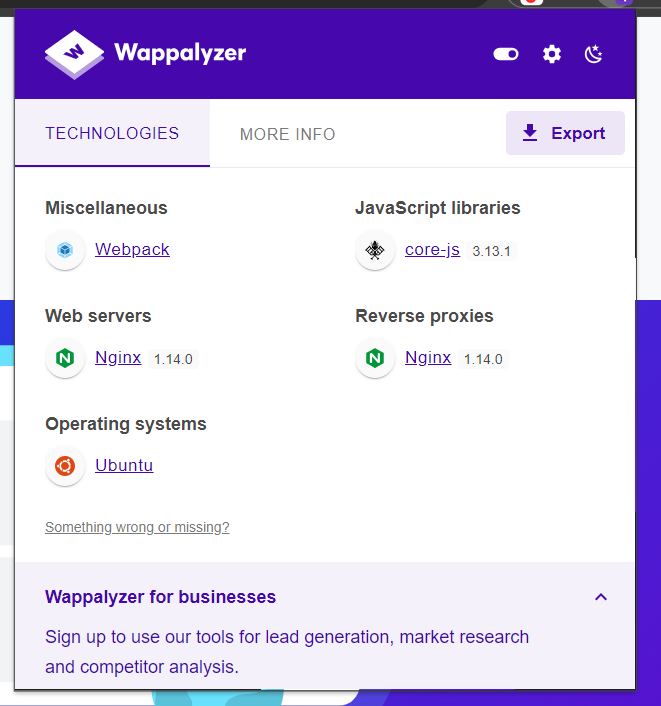661x706 pixels.
Task: Collapse the Wappalyzer for businesses section
Action: (x=601, y=597)
